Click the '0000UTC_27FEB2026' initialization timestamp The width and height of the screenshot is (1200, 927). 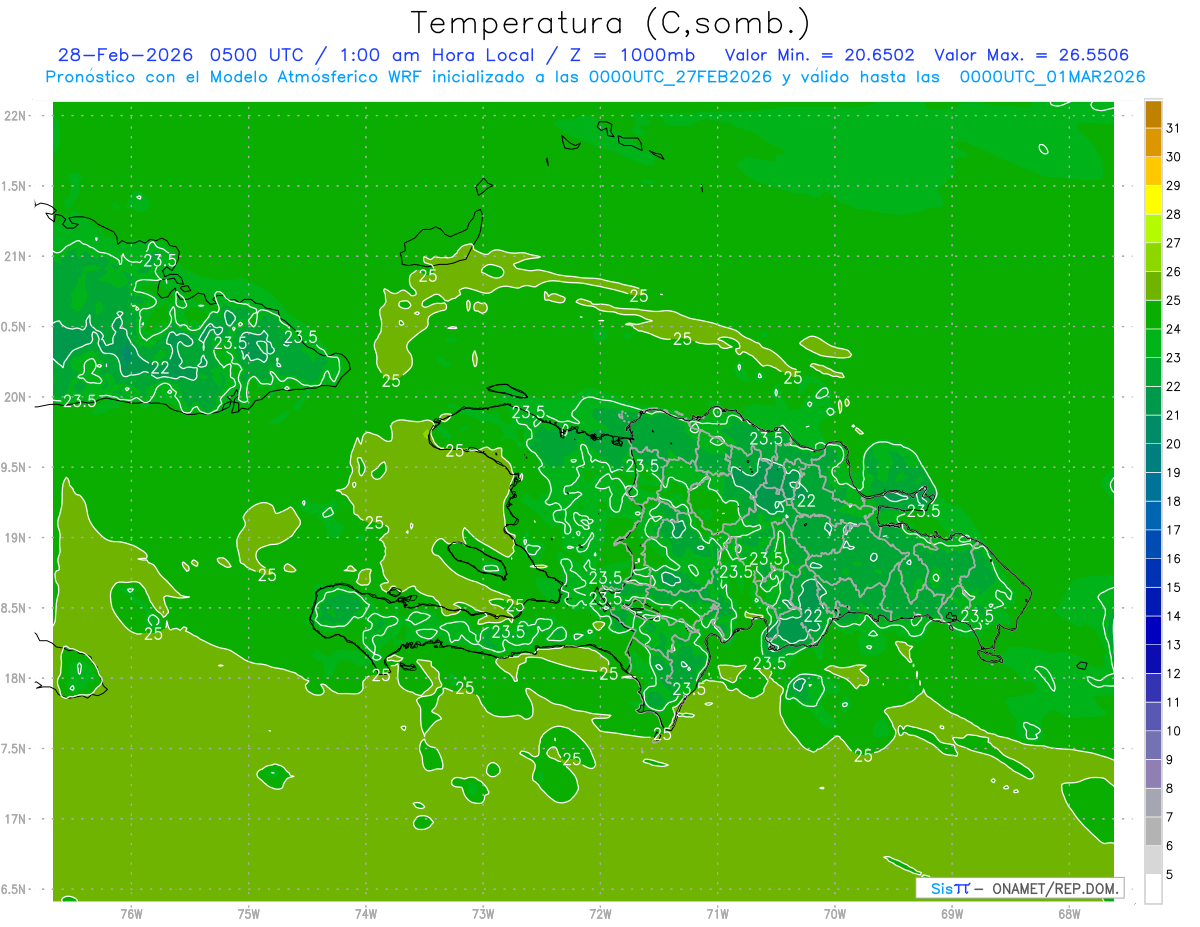pos(680,77)
